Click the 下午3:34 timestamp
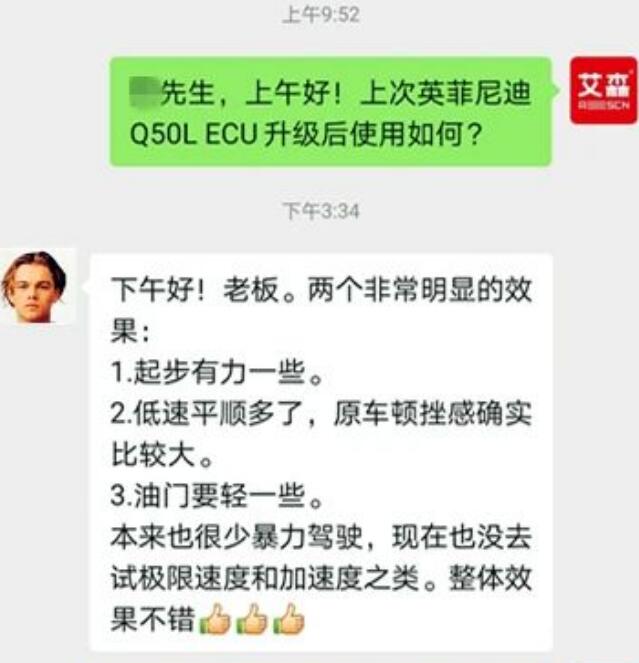639x663 pixels. coord(321,211)
